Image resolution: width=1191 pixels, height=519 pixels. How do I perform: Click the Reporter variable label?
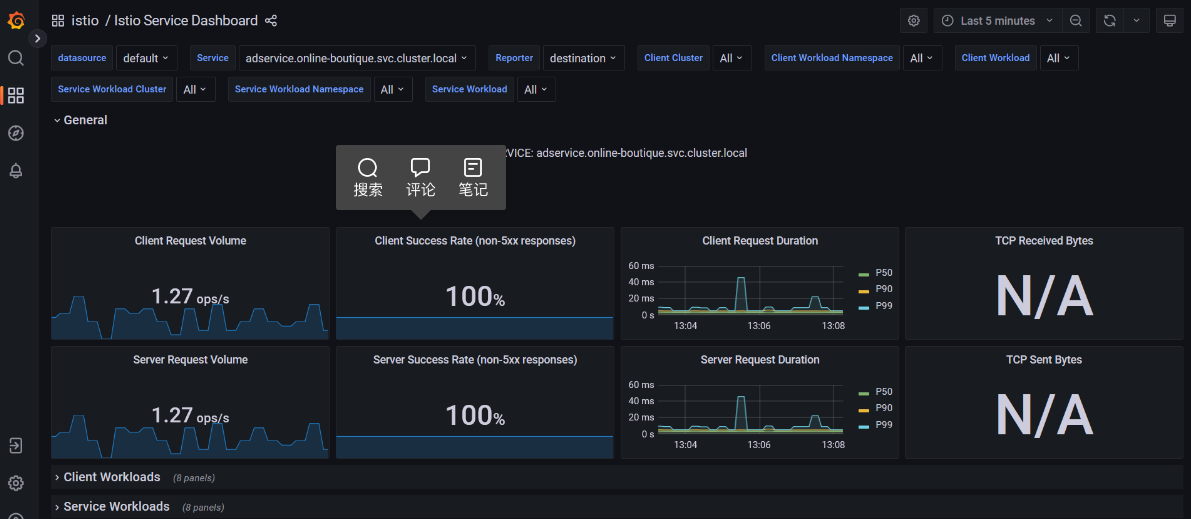[x=514, y=58]
